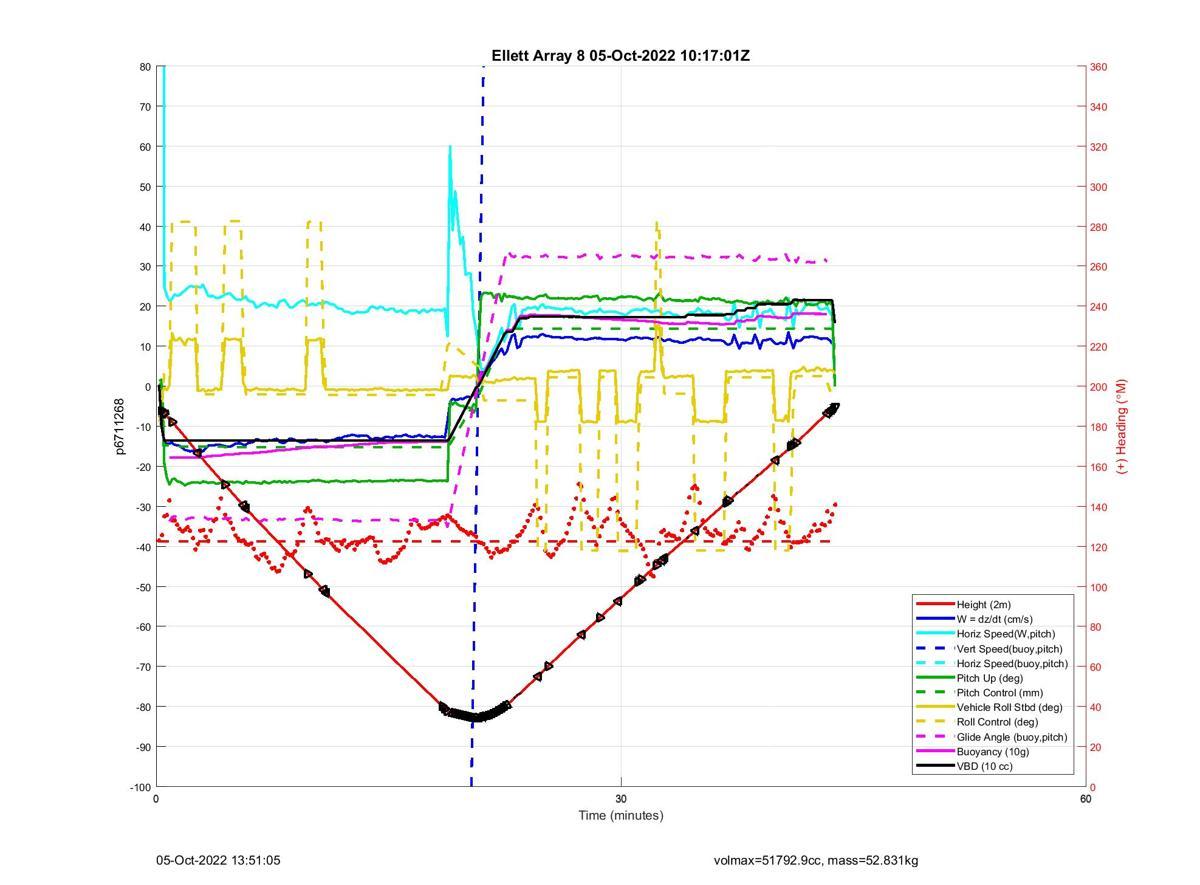Screen dimensions: 1200x885
Task: Click the "Horiz Speed(W,pitch)" legend label
Action: [x=1006, y=634]
